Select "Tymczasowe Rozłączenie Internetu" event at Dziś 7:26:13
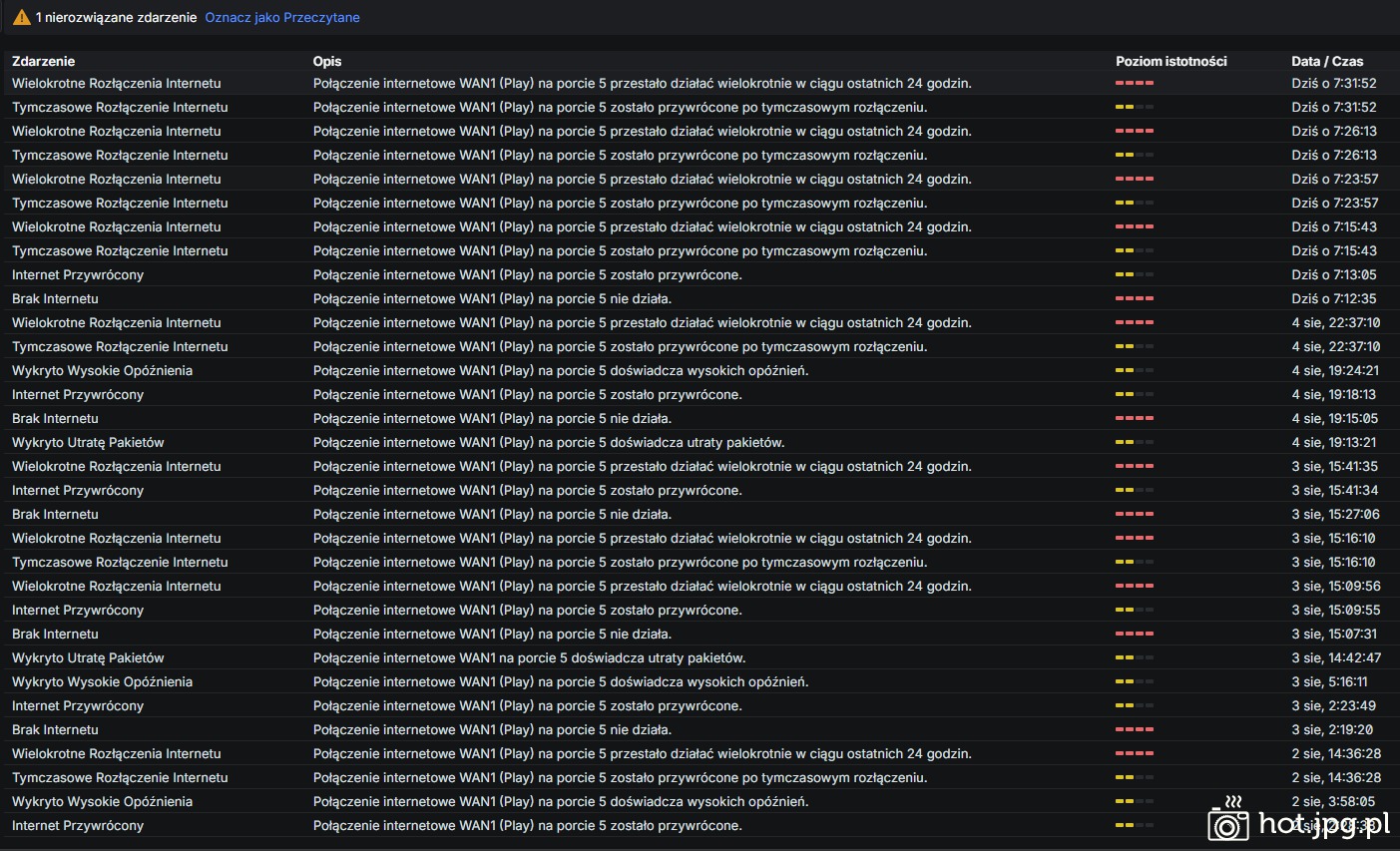The height and width of the screenshot is (851, 1400). [120, 155]
